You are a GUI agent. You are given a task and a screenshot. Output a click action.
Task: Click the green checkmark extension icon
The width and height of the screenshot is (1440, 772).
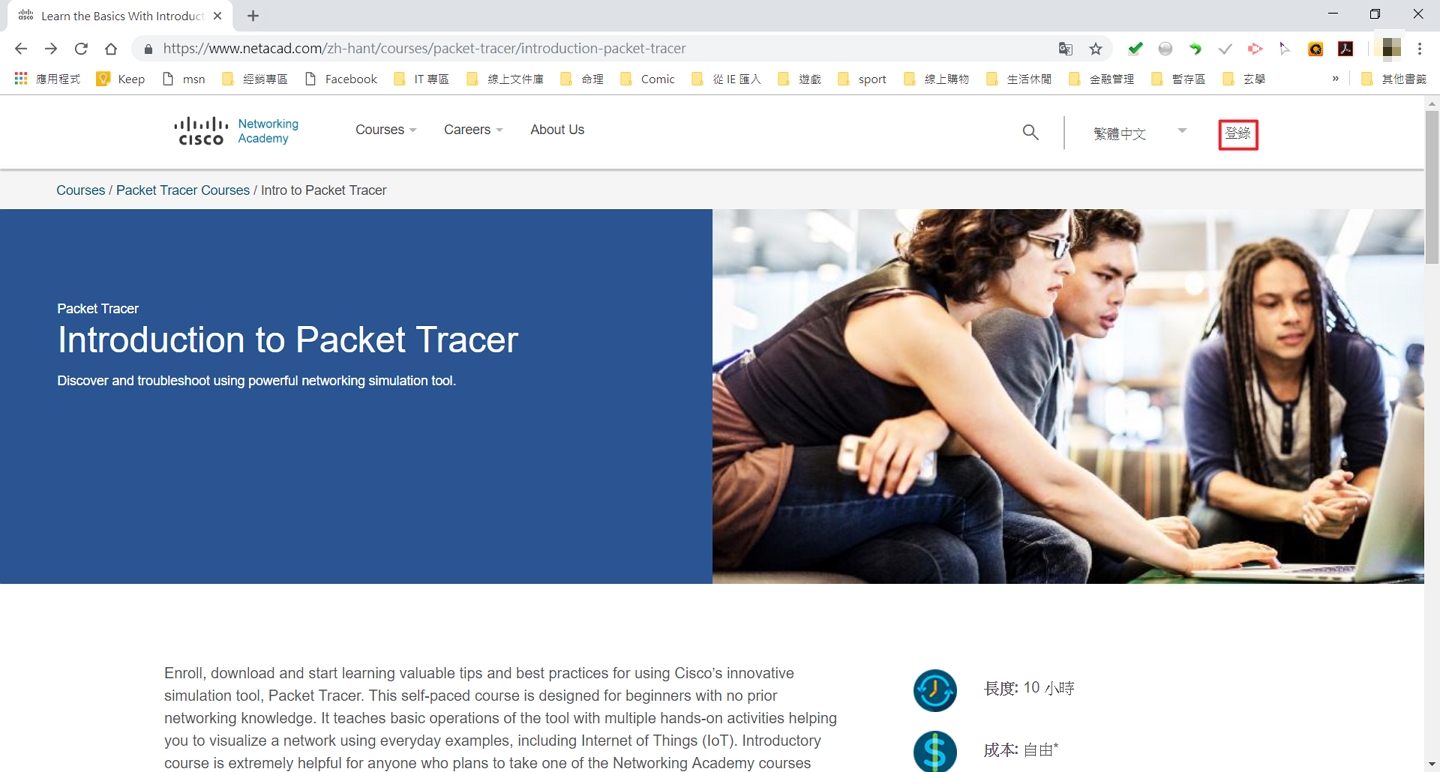click(1135, 48)
